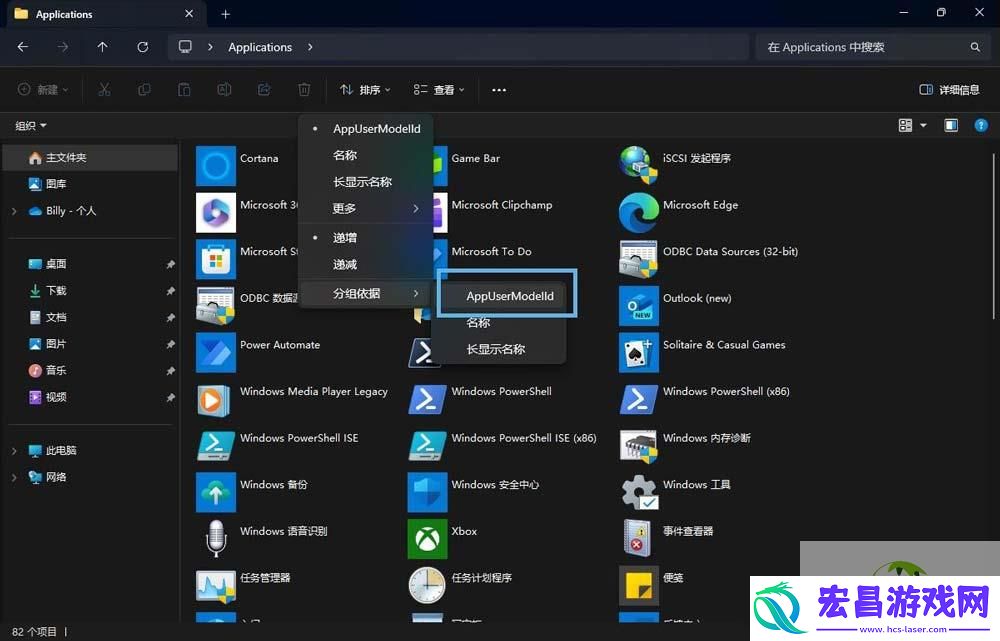The height and width of the screenshot is (641, 1000).
Task: Refresh the Applications folder view
Action: coord(143,47)
